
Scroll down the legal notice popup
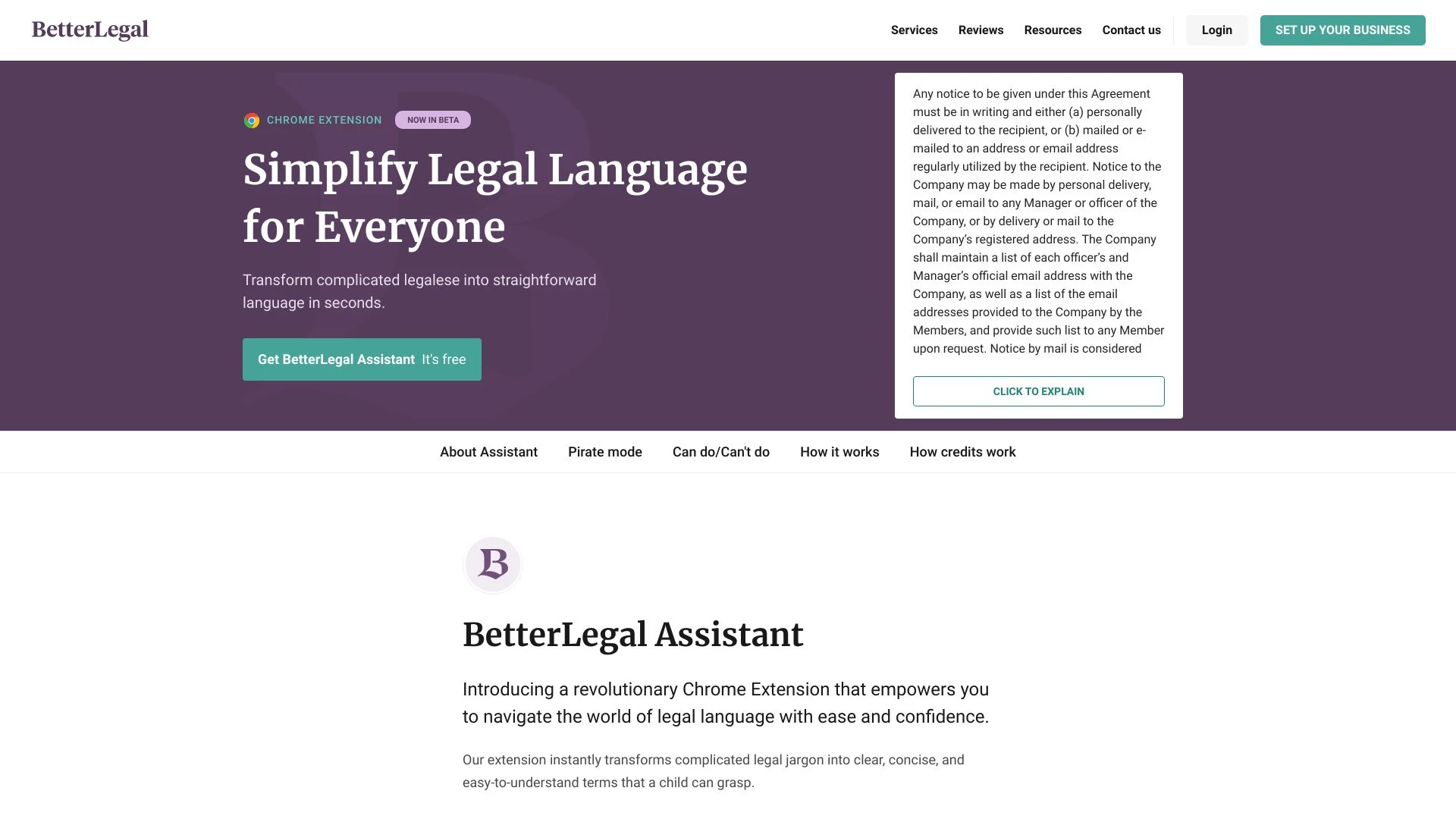[1038, 221]
